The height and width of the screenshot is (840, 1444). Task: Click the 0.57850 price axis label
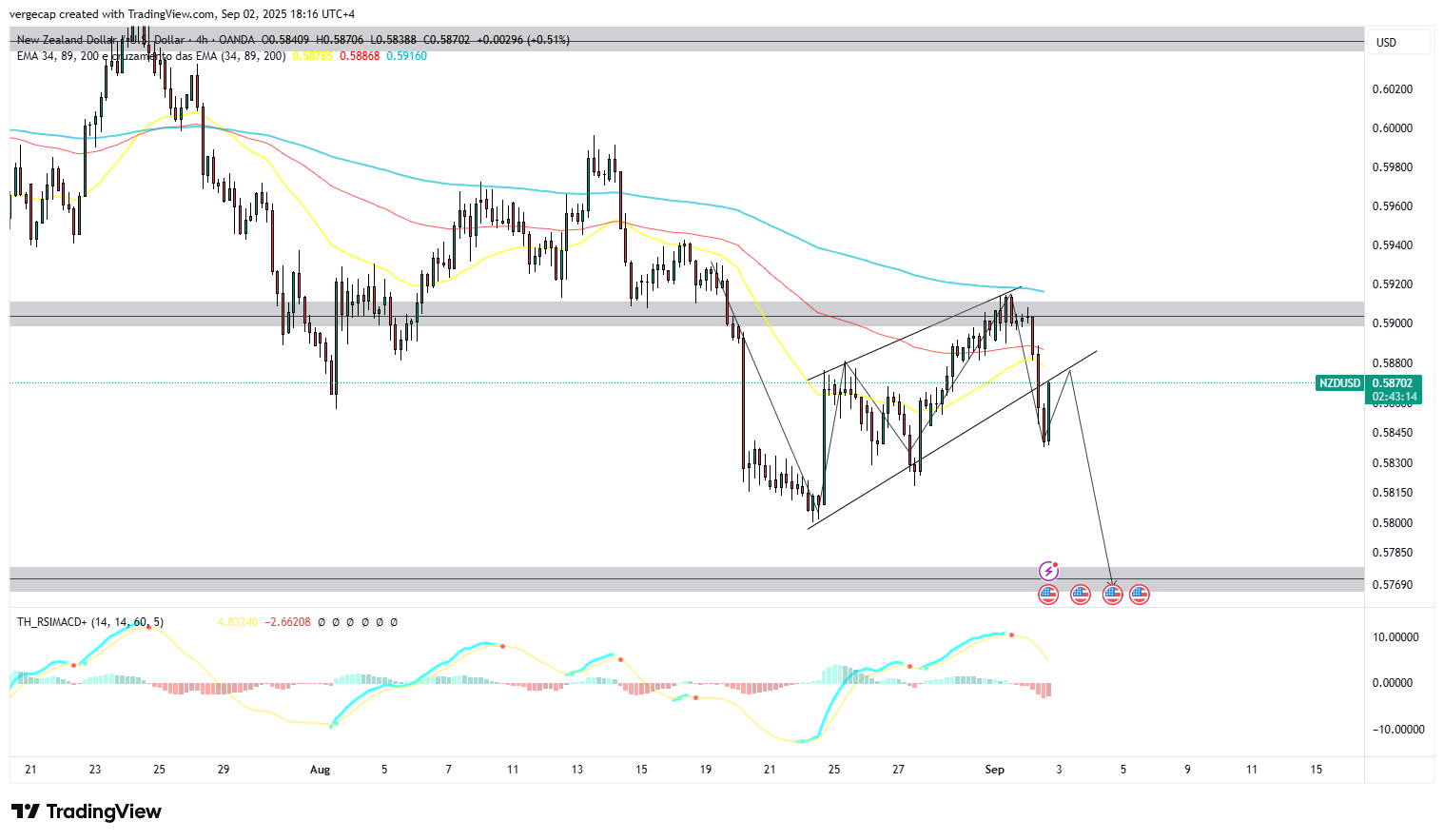1392,553
